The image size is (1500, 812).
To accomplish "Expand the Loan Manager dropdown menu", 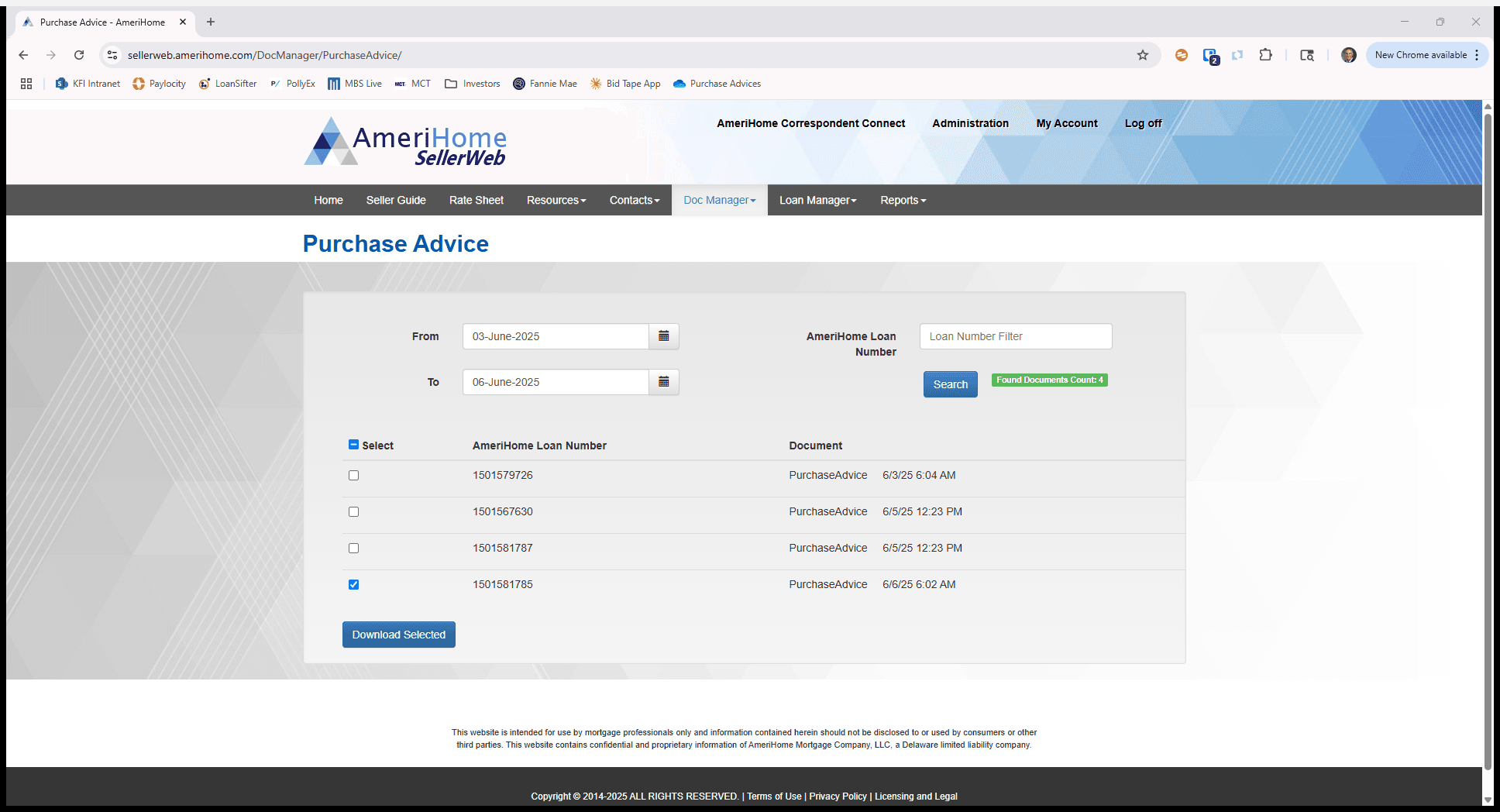I will pyautogui.click(x=818, y=200).
